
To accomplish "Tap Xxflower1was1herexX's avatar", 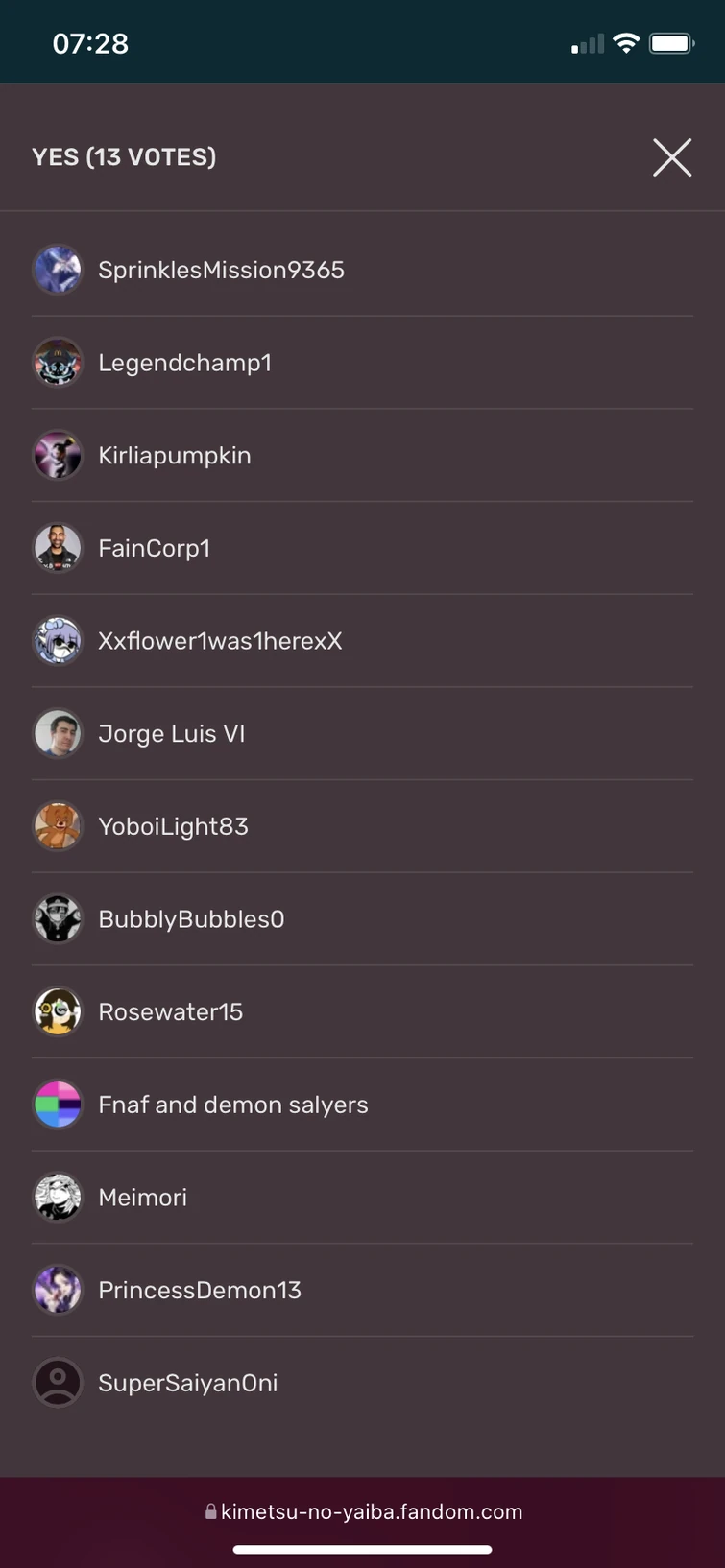I will pos(58,641).
